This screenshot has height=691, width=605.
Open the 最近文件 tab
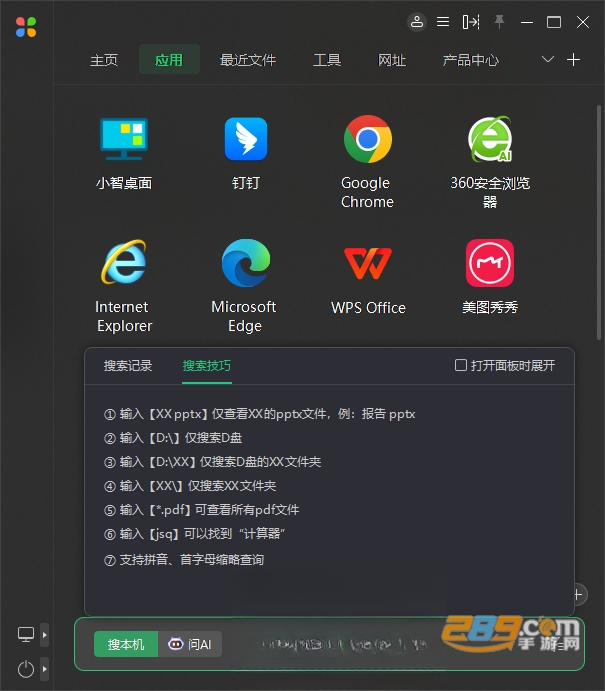click(x=248, y=60)
